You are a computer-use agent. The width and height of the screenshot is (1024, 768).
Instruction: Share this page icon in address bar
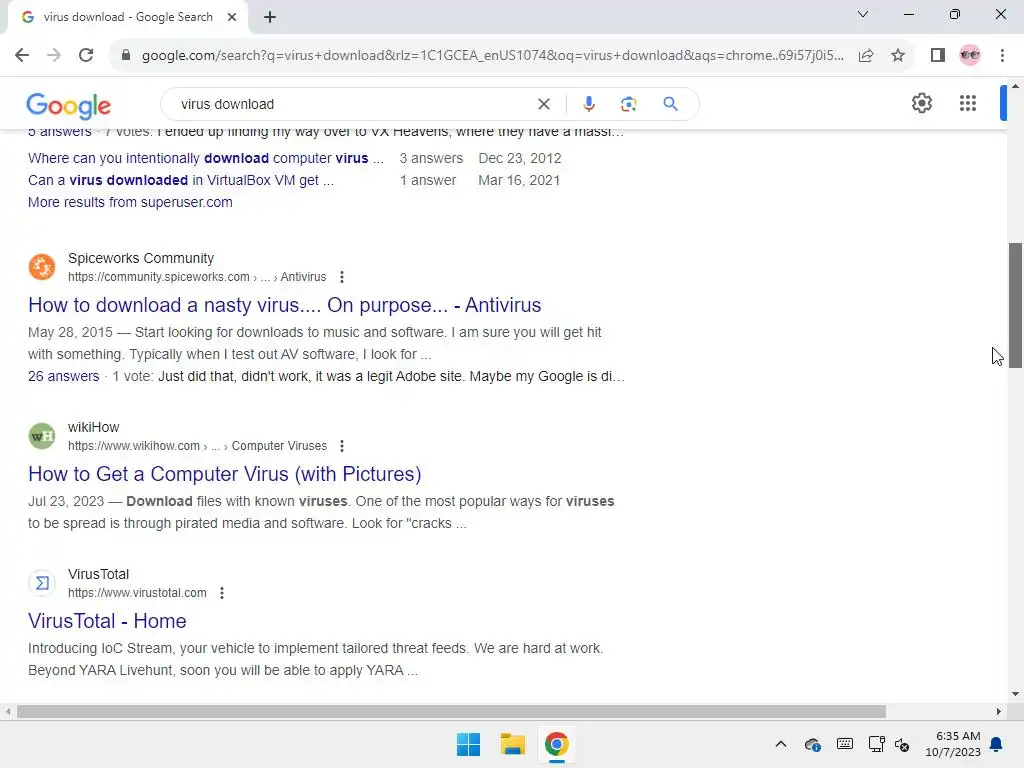[866, 55]
